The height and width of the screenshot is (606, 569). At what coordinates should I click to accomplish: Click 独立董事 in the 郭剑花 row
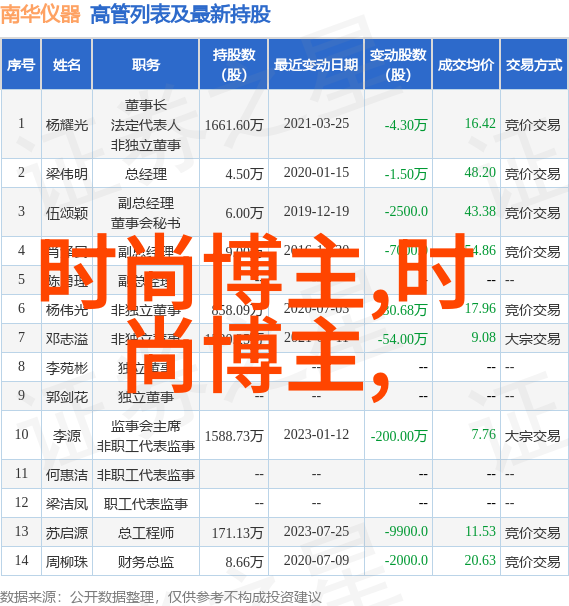(x=146, y=397)
